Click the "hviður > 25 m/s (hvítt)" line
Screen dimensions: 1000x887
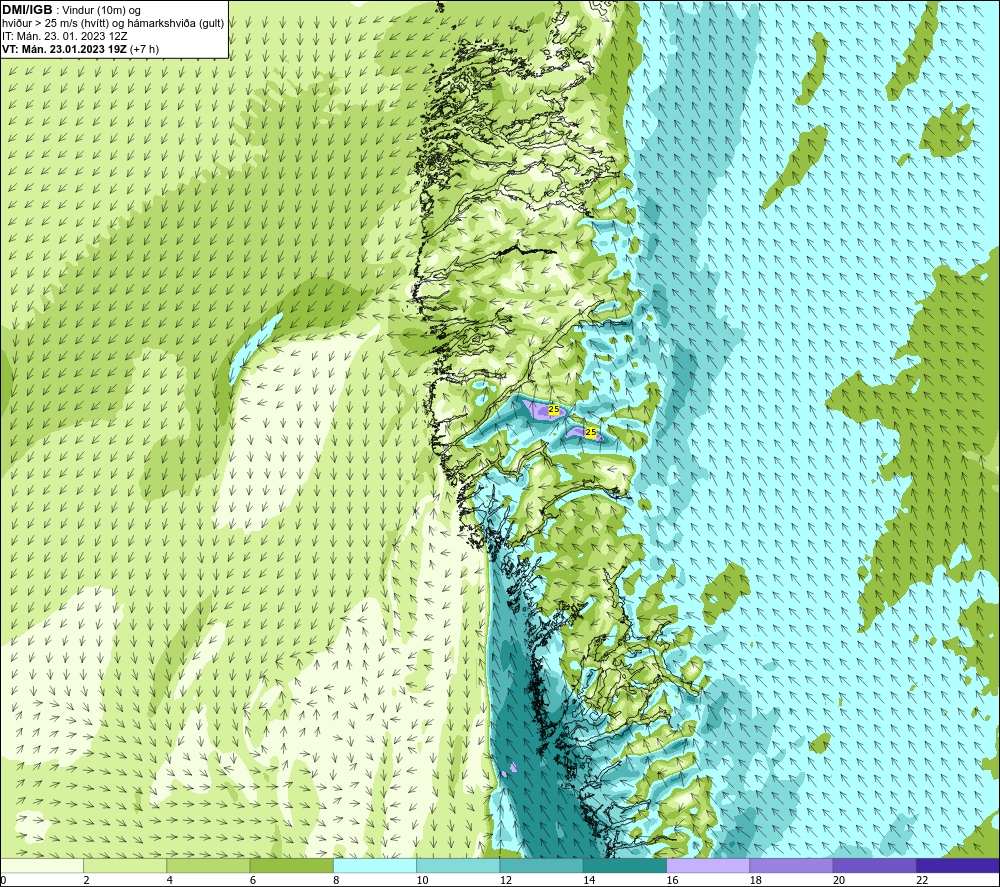coord(57,24)
